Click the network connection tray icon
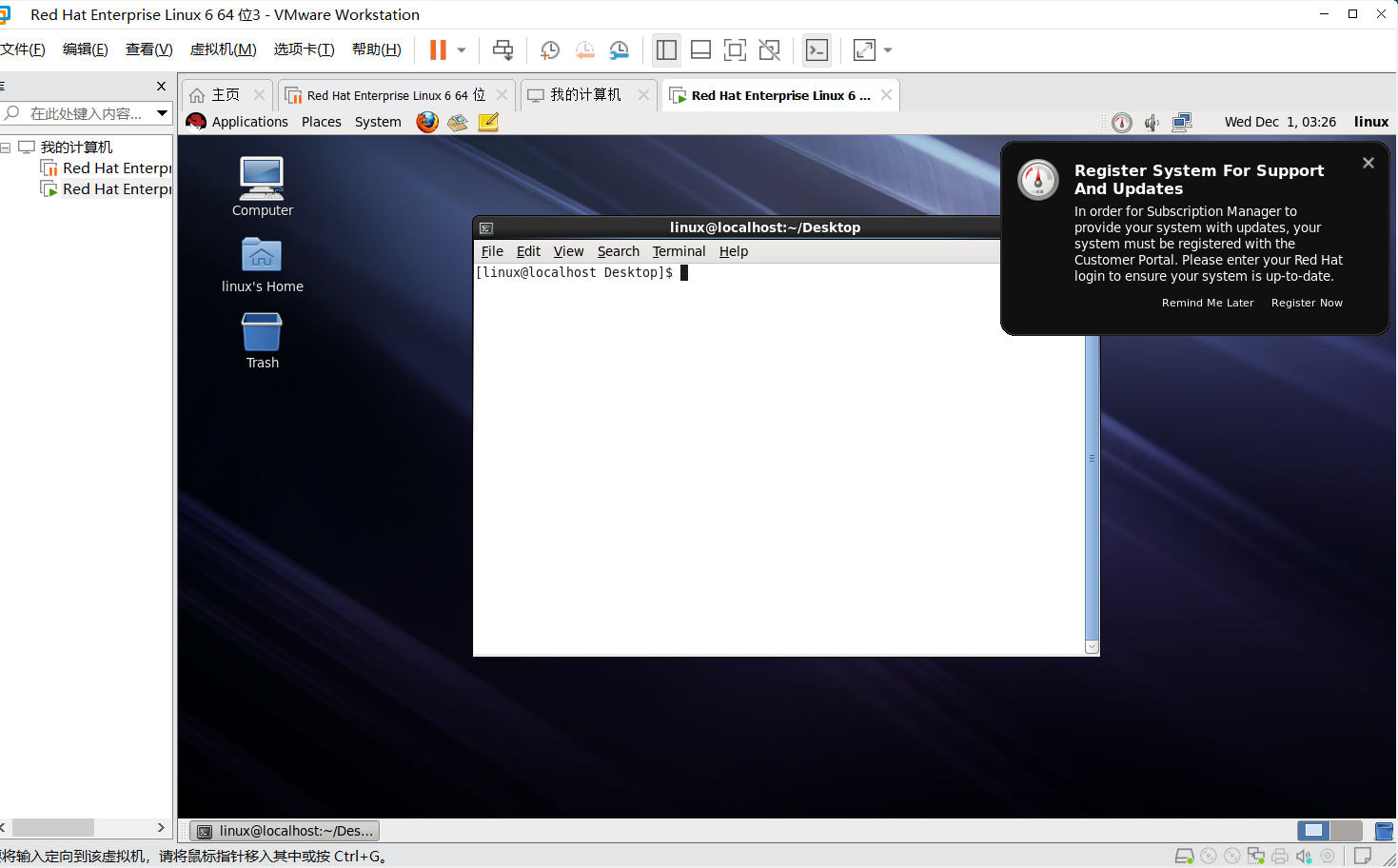Image resolution: width=1398 pixels, height=868 pixels. (1182, 122)
